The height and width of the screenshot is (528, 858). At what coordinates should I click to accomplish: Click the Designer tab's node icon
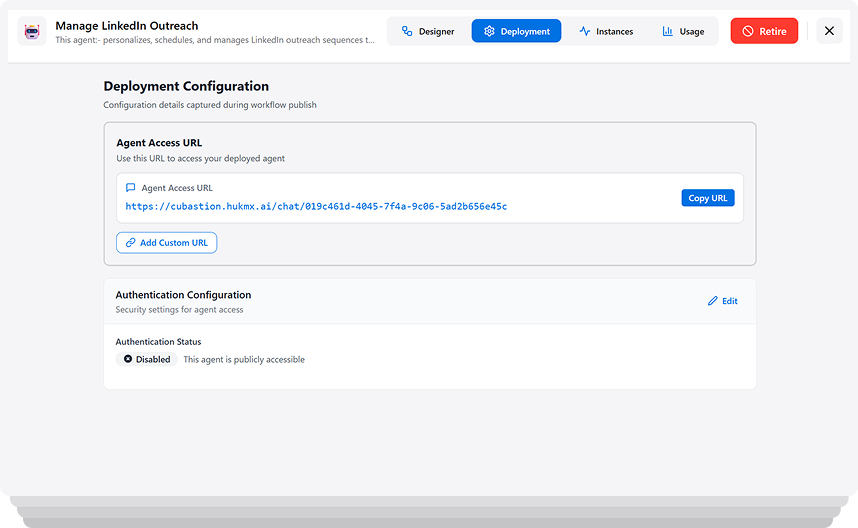(x=407, y=31)
